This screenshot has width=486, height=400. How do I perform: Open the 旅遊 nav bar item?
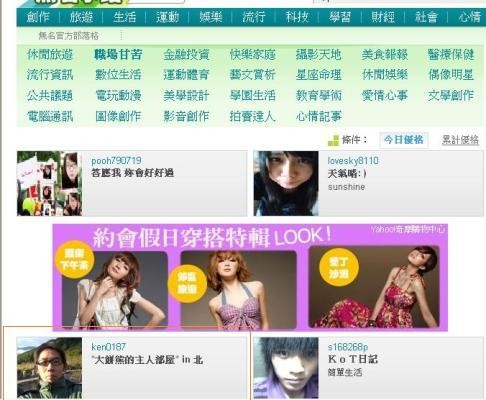pyautogui.click(x=81, y=17)
